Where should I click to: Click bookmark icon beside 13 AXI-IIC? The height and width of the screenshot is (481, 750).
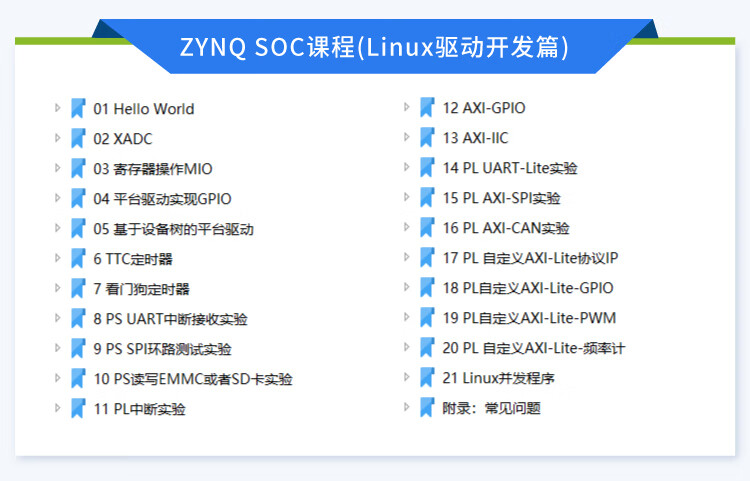(x=427, y=138)
